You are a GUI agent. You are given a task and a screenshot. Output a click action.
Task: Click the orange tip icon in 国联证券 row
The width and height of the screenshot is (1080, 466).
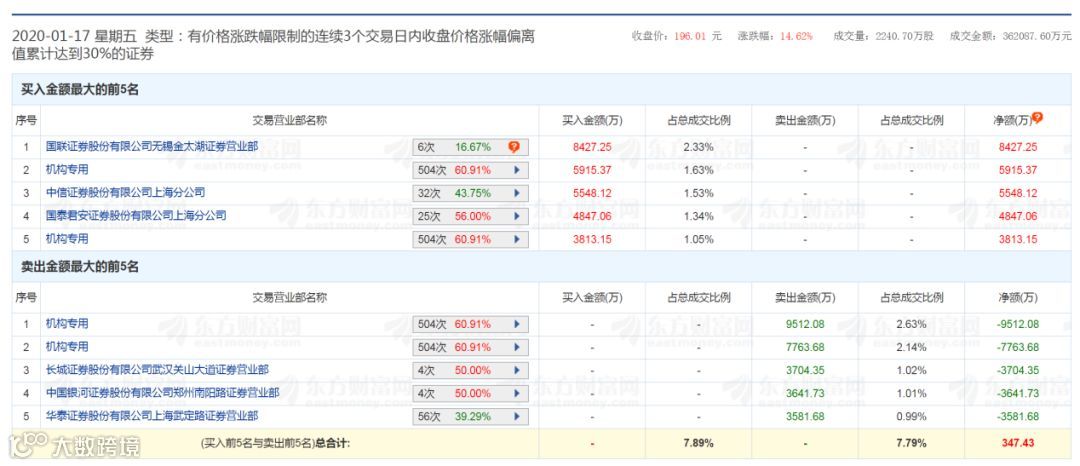(x=514, y=147)
